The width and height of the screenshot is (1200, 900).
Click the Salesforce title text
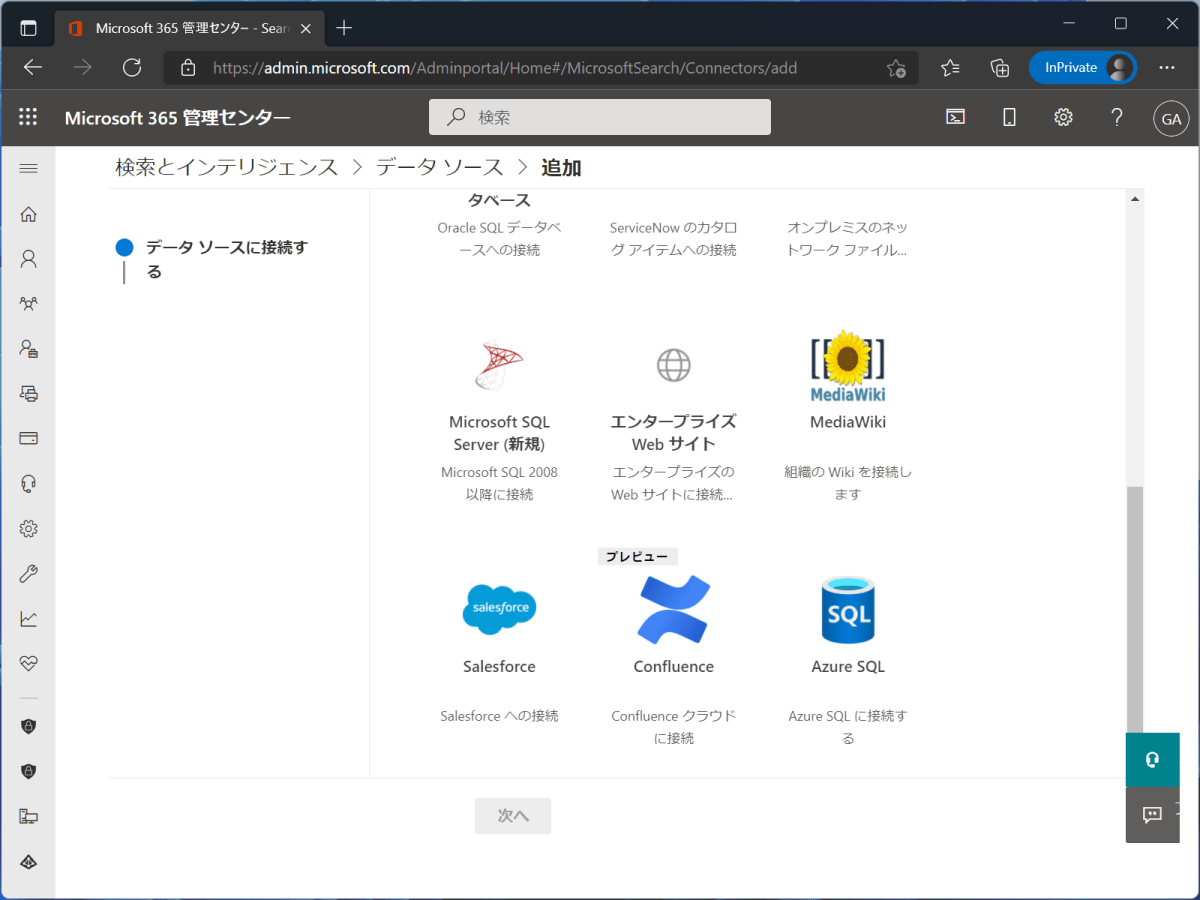tap(499, 667)
